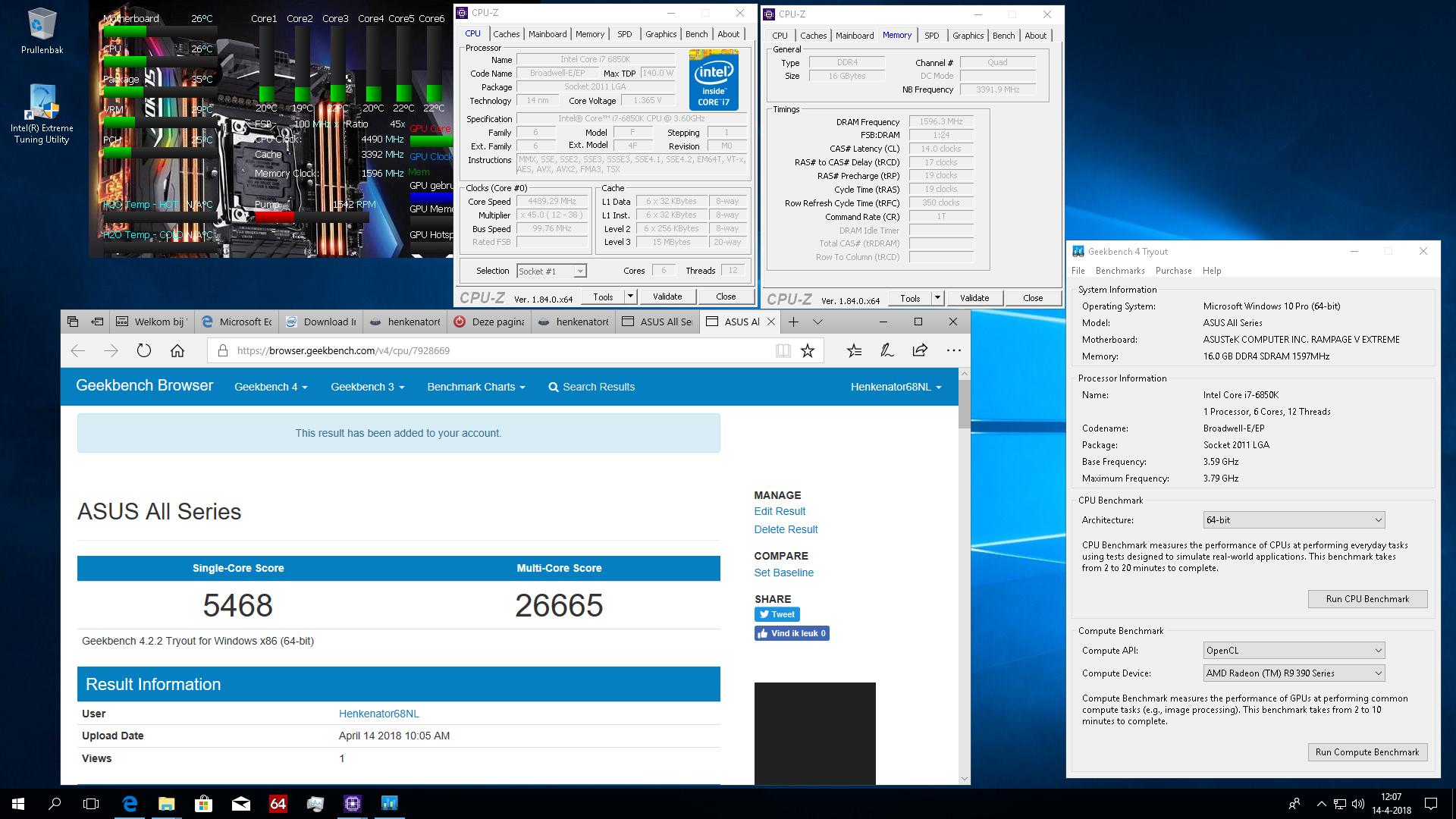Click the Edge forward navigation arrow

(x=111, y=350)
